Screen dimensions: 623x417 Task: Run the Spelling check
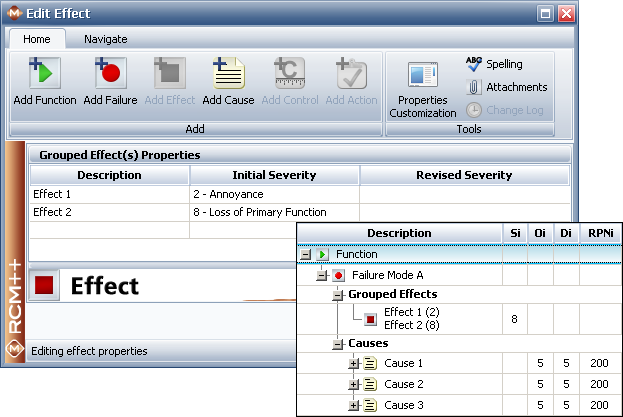(x=495, y=64)
